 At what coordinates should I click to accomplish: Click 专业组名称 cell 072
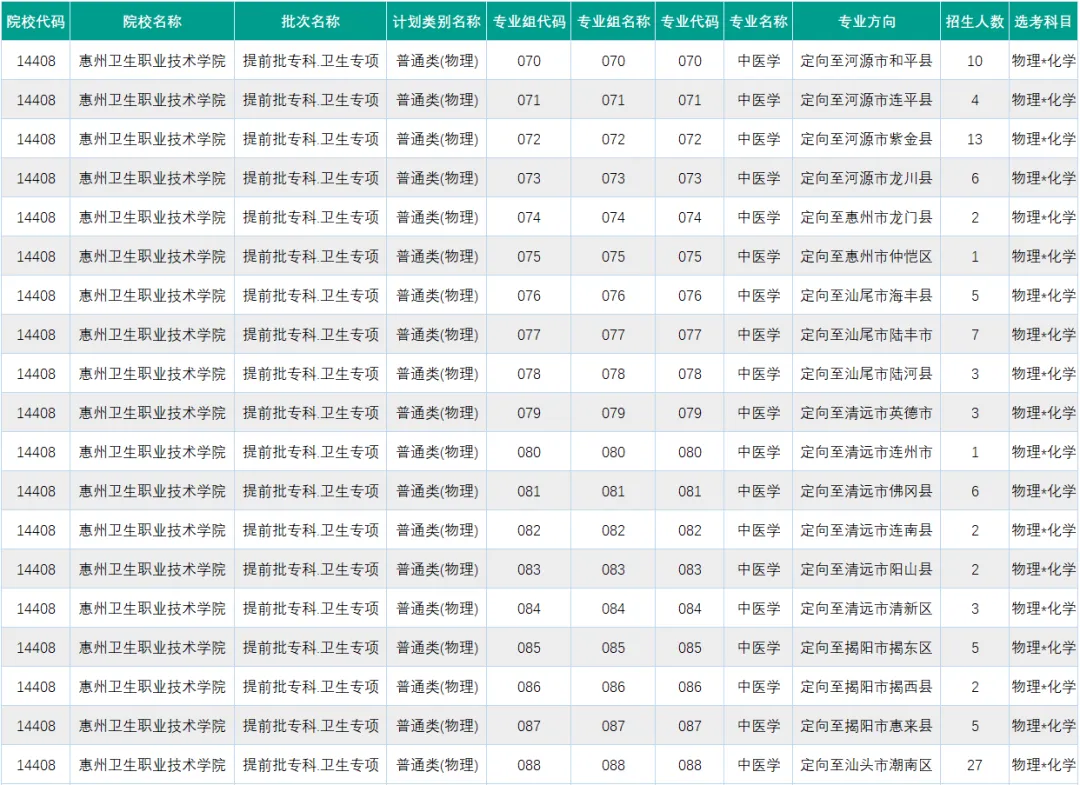[x=613, y=139]
